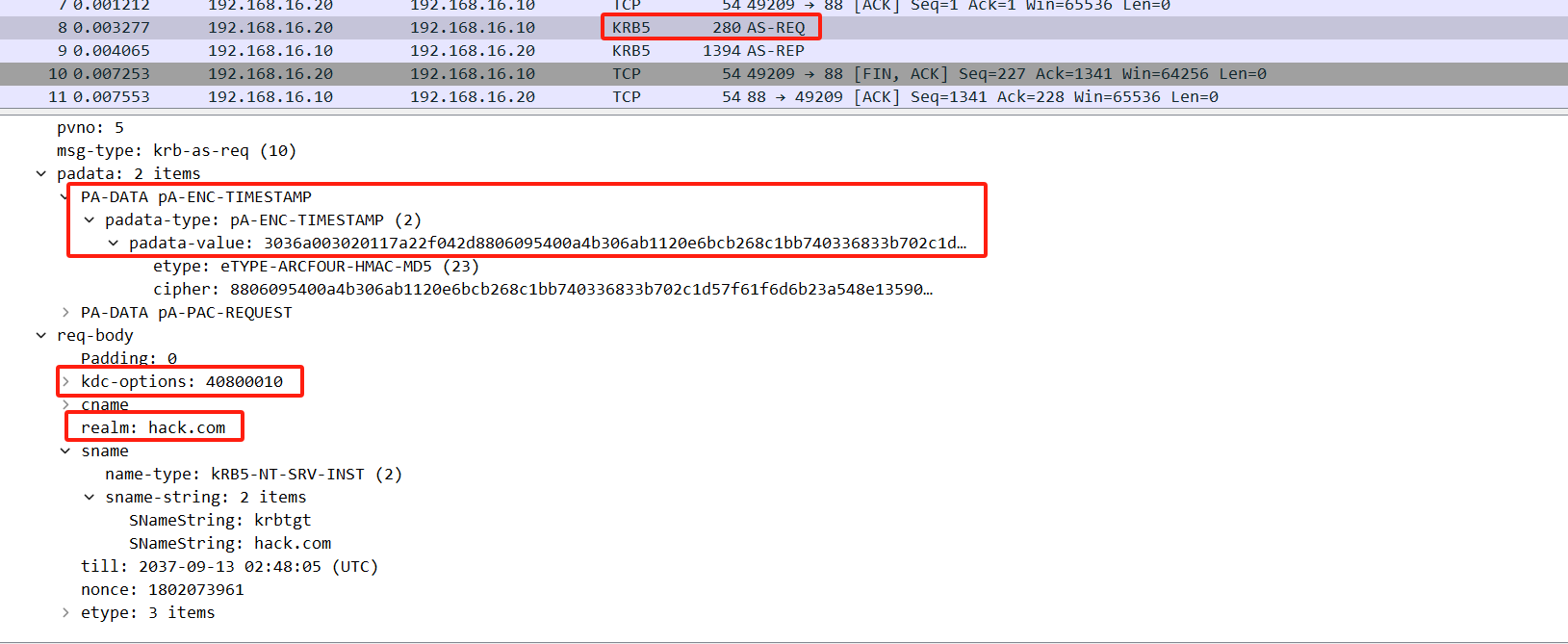Expand the etype 3 items node

click(x=65, y=613)
